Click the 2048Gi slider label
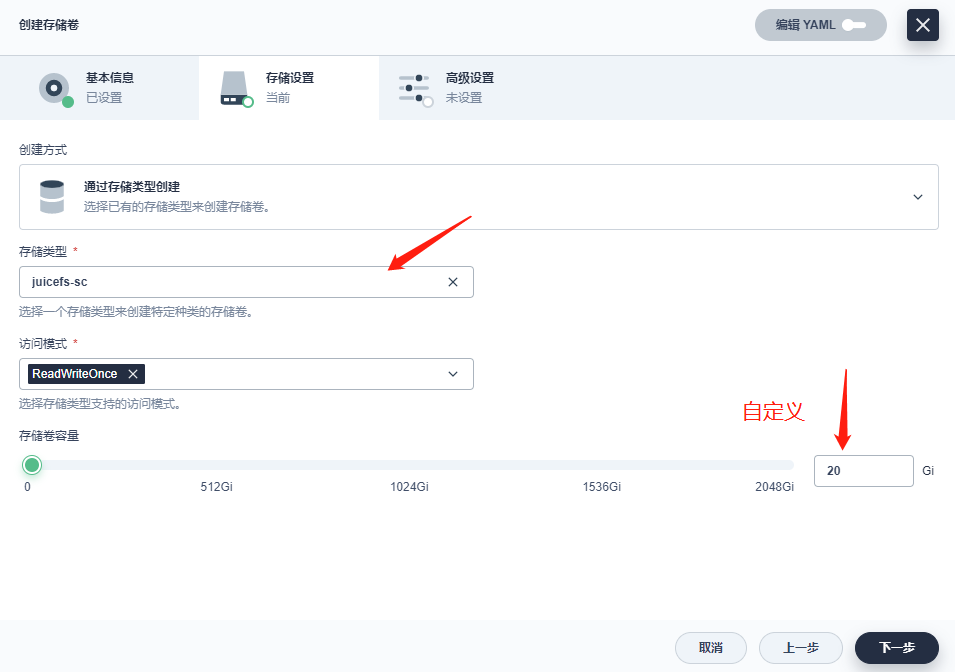 pyautogui.click(x=774, y=487)
